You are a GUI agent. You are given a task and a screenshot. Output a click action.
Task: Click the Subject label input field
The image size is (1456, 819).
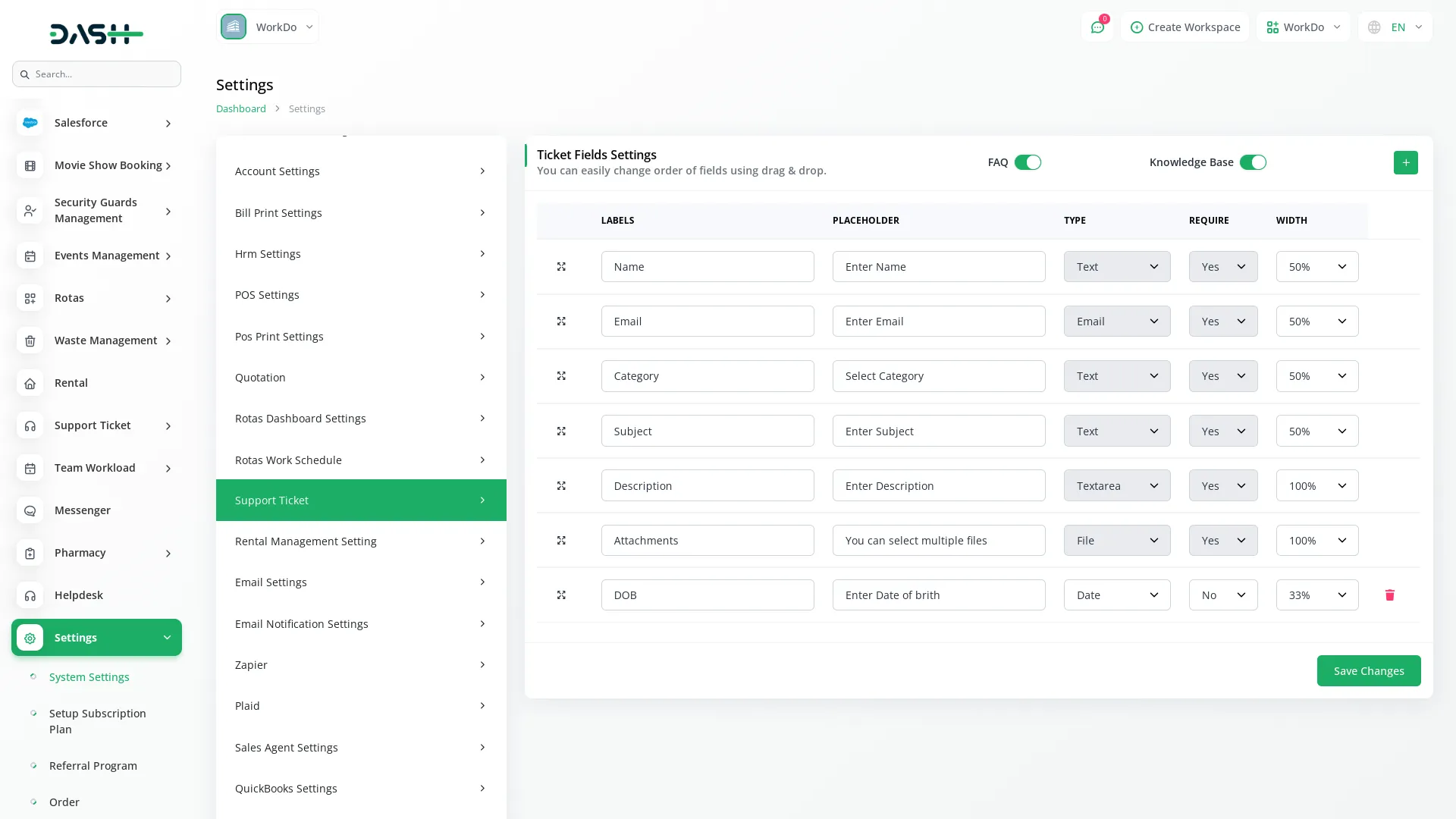coord(707,431)
